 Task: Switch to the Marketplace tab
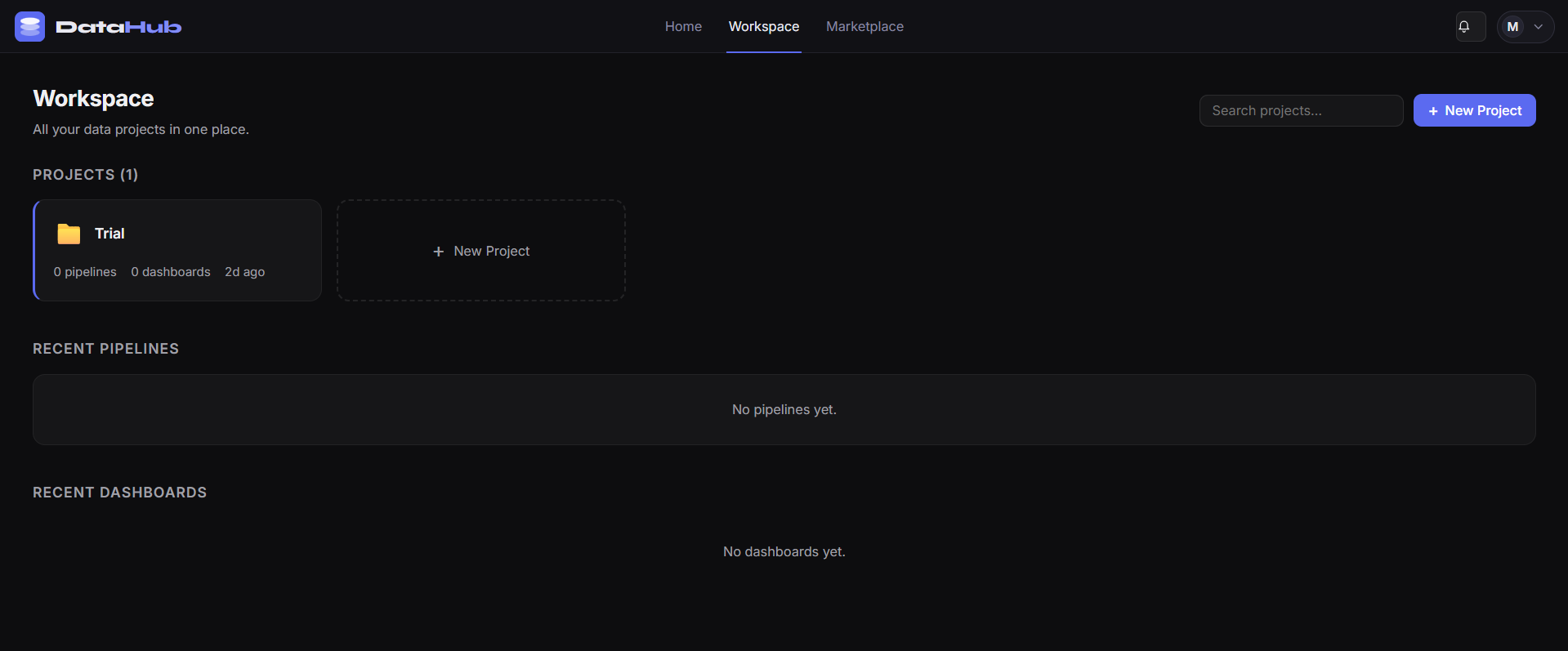[x=864, y=26]
